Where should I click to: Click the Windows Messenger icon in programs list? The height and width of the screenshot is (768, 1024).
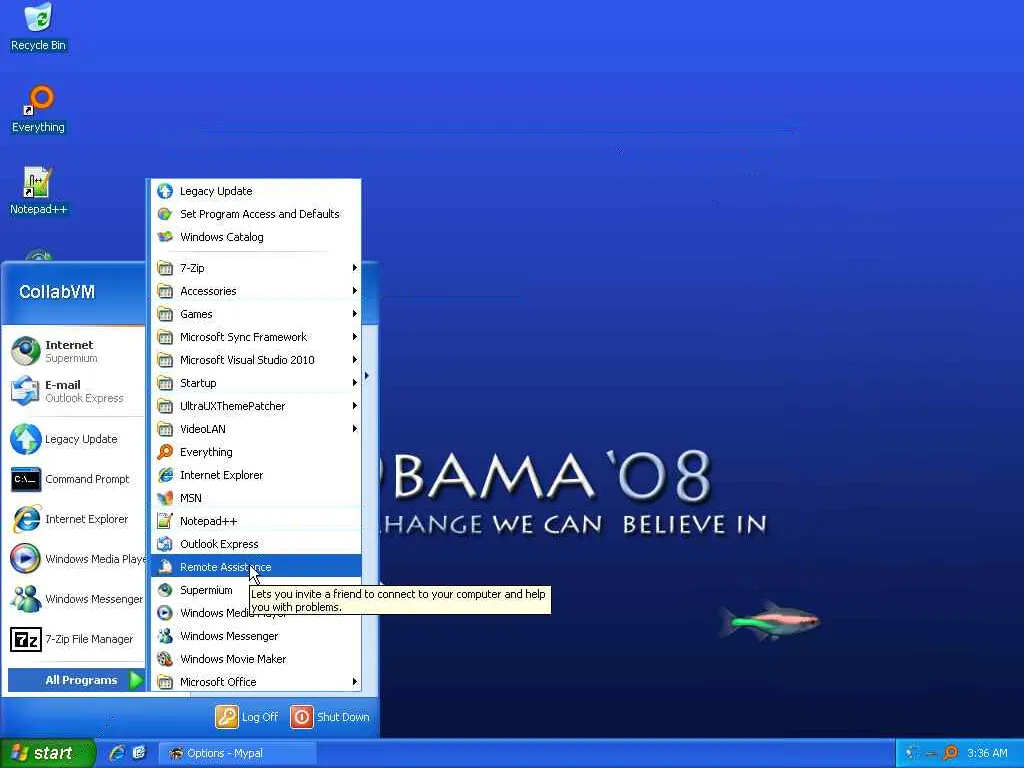[x=165, y=635]
